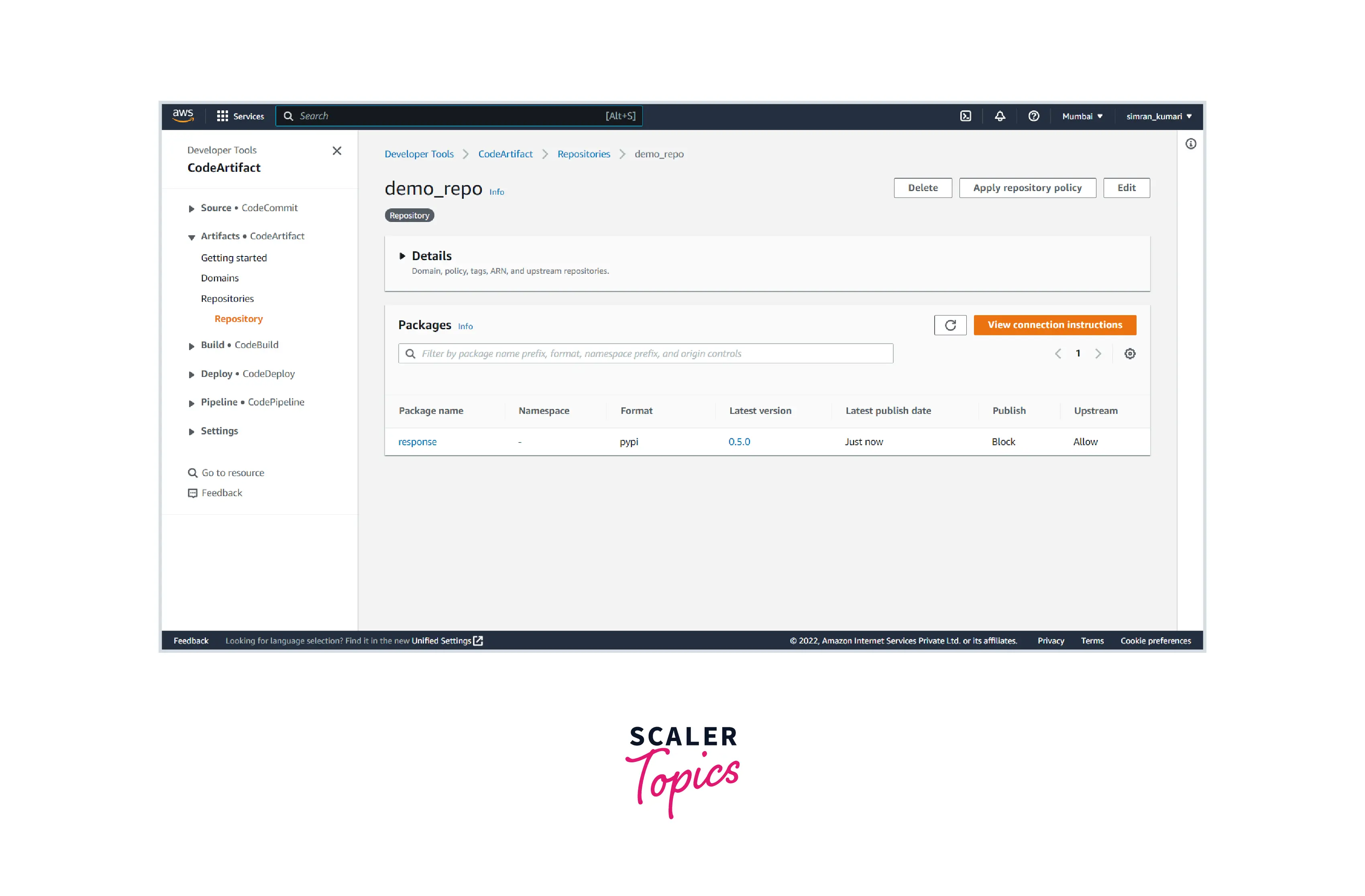Open packages table preferences gear icon

pos(1129,354)
